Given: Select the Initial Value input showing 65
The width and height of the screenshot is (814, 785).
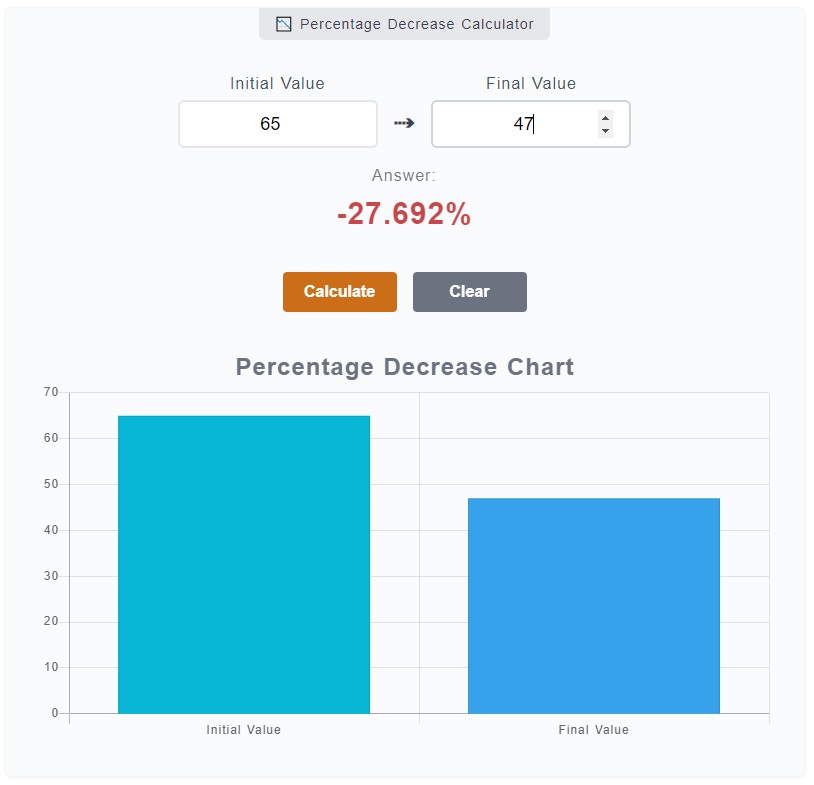Looking at the screenshot, I should pos(277,123).
